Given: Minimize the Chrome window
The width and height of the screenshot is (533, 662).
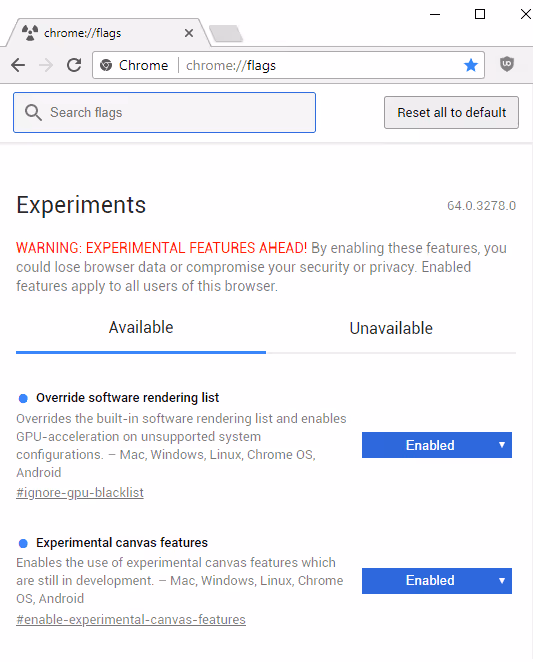Looking at the screenshot, I should coord(435,14).
